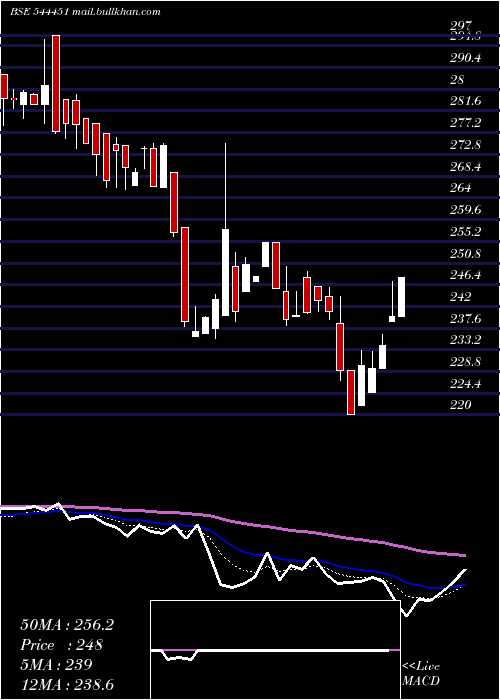Click the white candle with long wick to 272.8

click(x=225, y=272)
